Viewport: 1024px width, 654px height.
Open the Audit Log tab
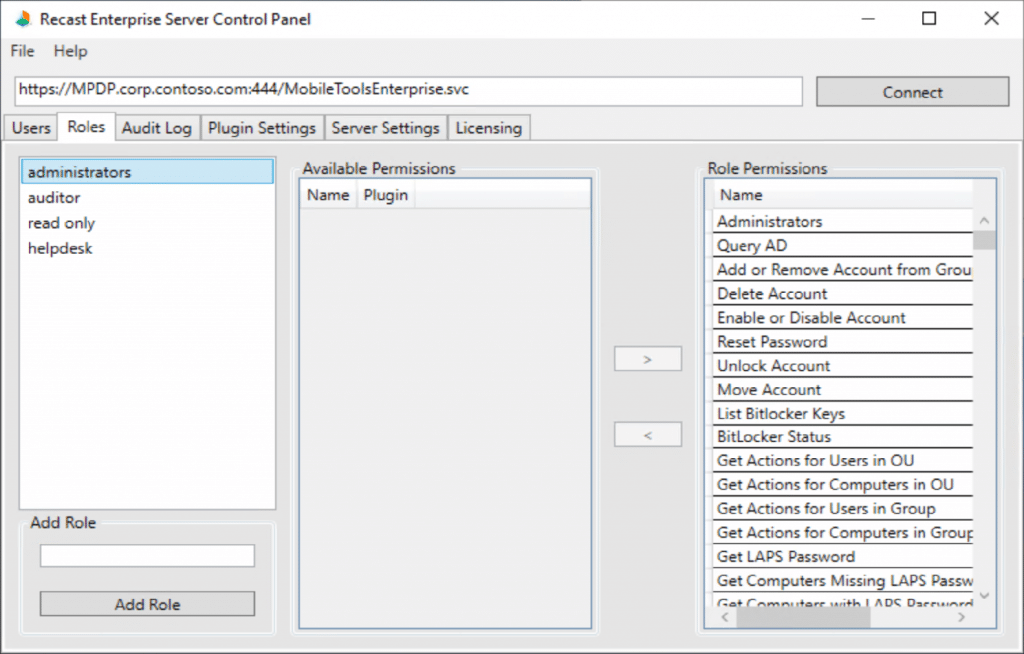click(x=157, y=128)
